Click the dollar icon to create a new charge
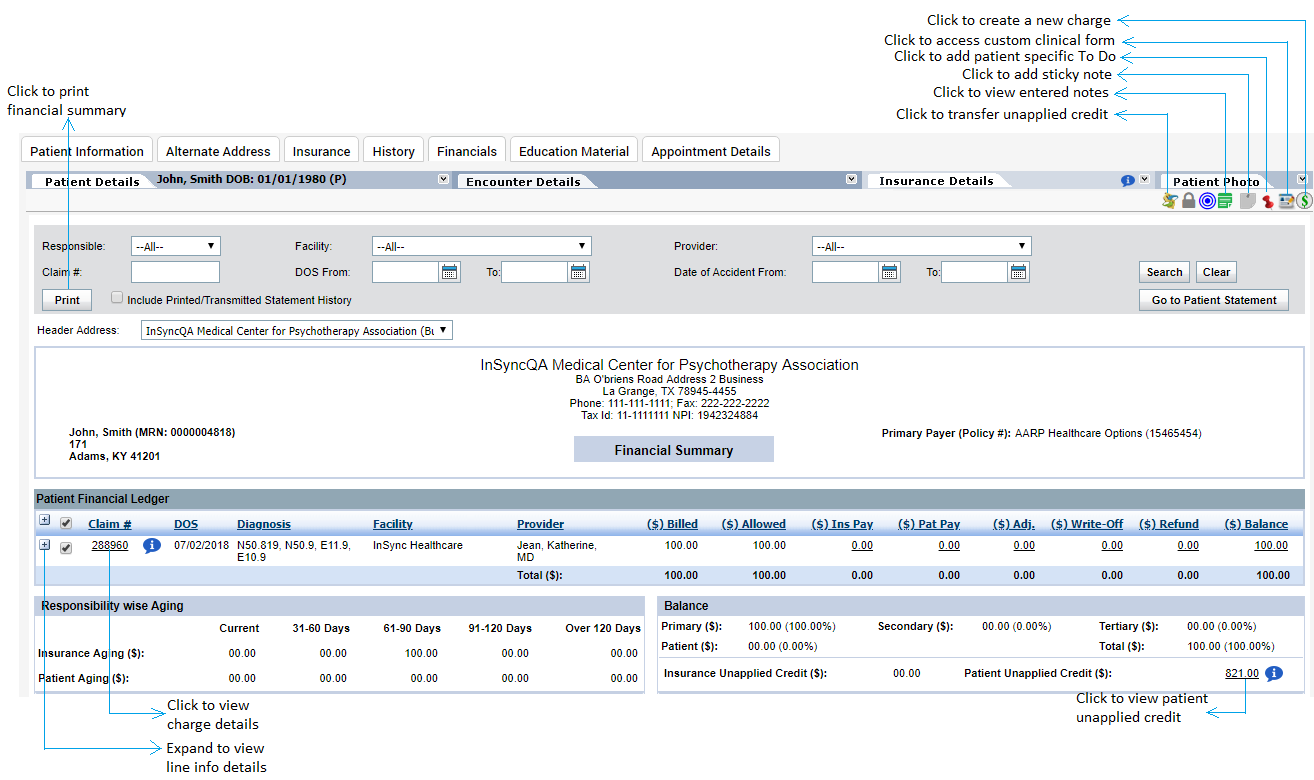1314x780 pixels. 1306,200
